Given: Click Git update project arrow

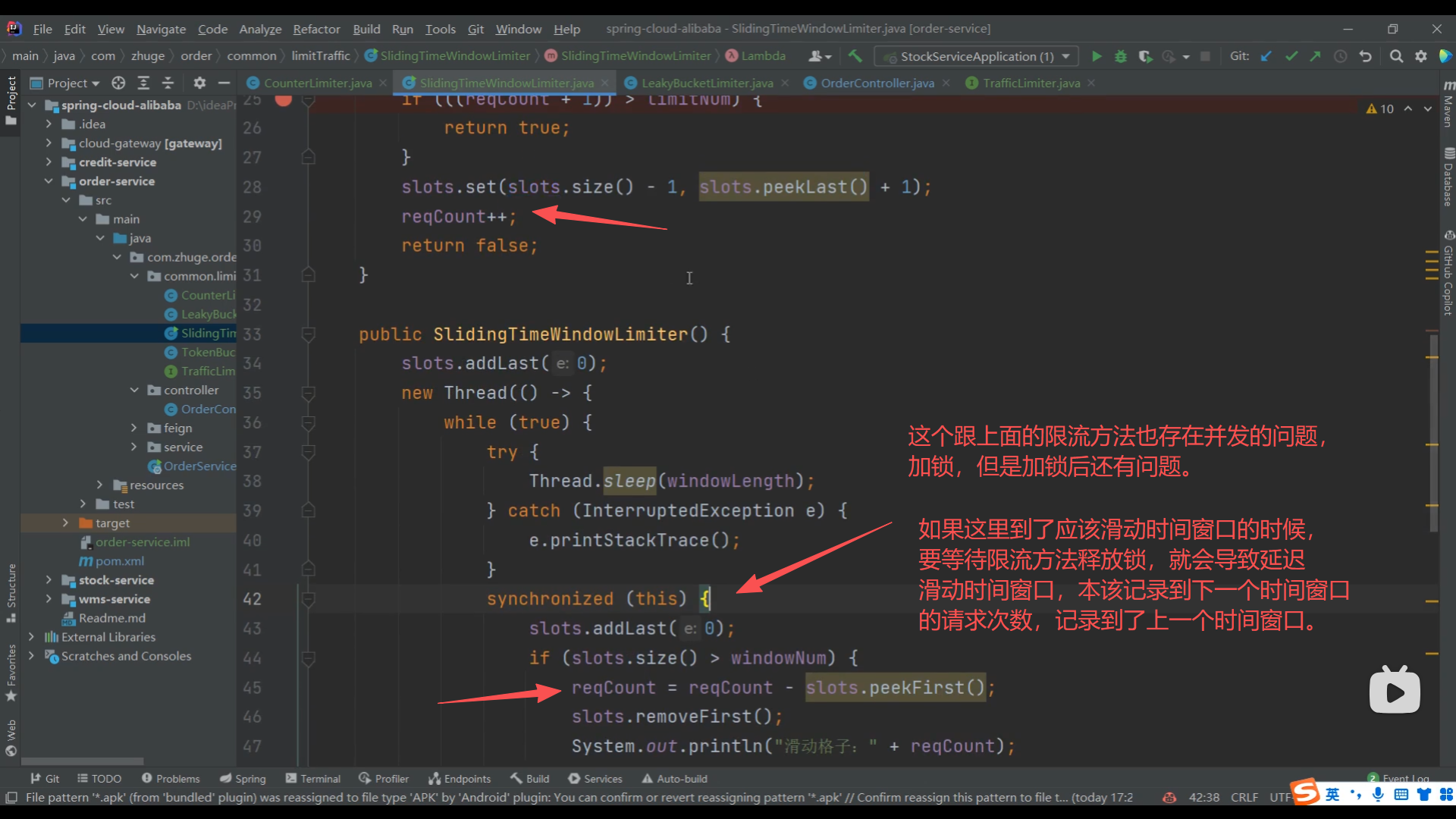Looking at the screenshot, I should (x=1266, y=56).
